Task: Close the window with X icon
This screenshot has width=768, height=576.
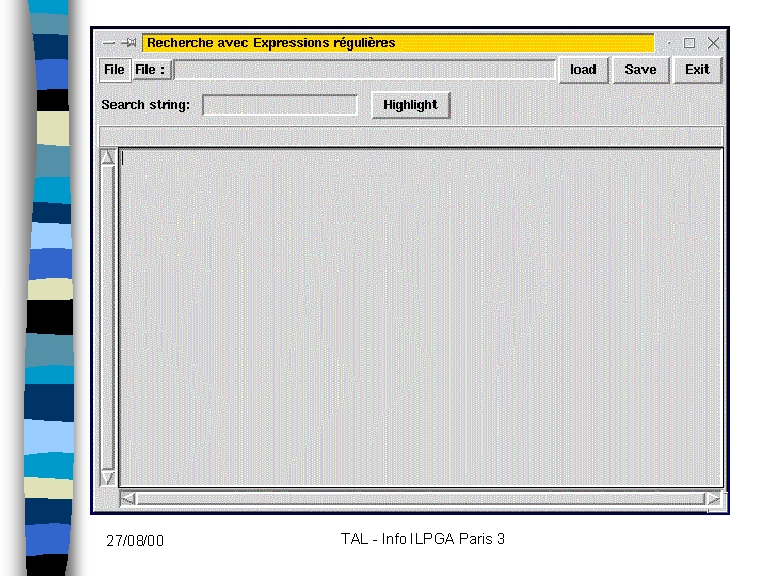Action: tap(713, 43)
